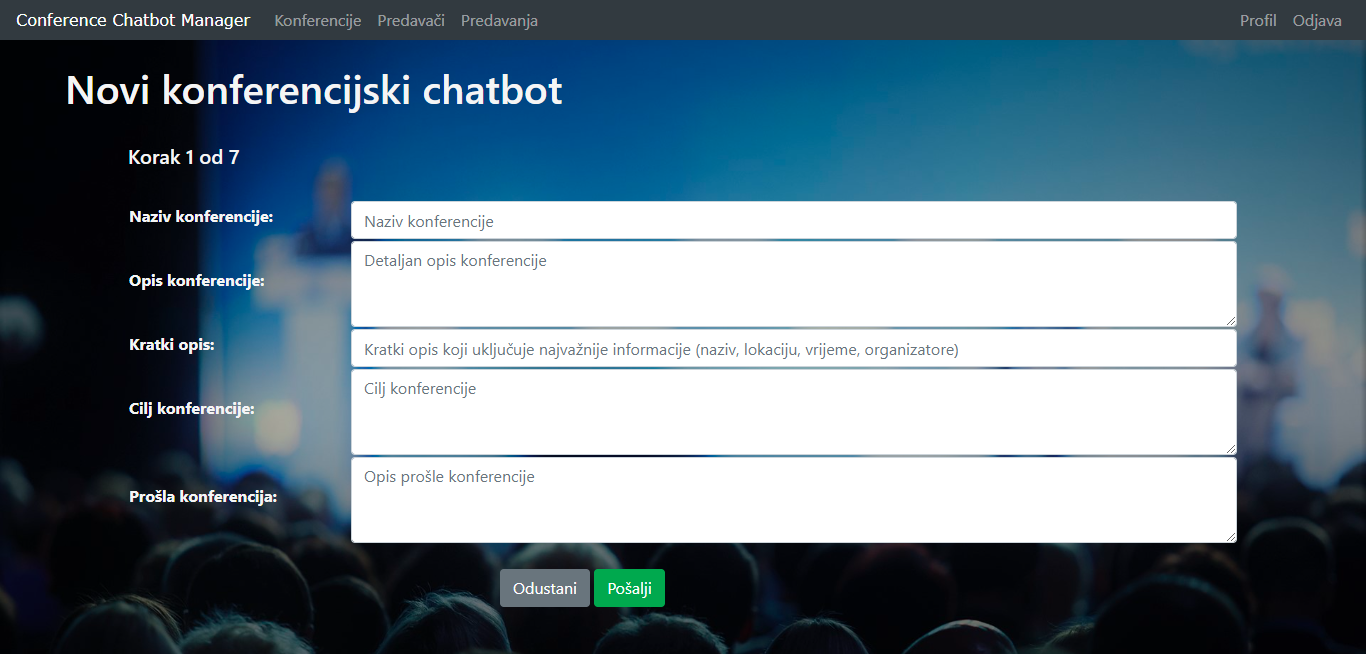Click the Novi konferencijski chatbot heading
The image size is (1366, 654).
click(x=314, y=90)
